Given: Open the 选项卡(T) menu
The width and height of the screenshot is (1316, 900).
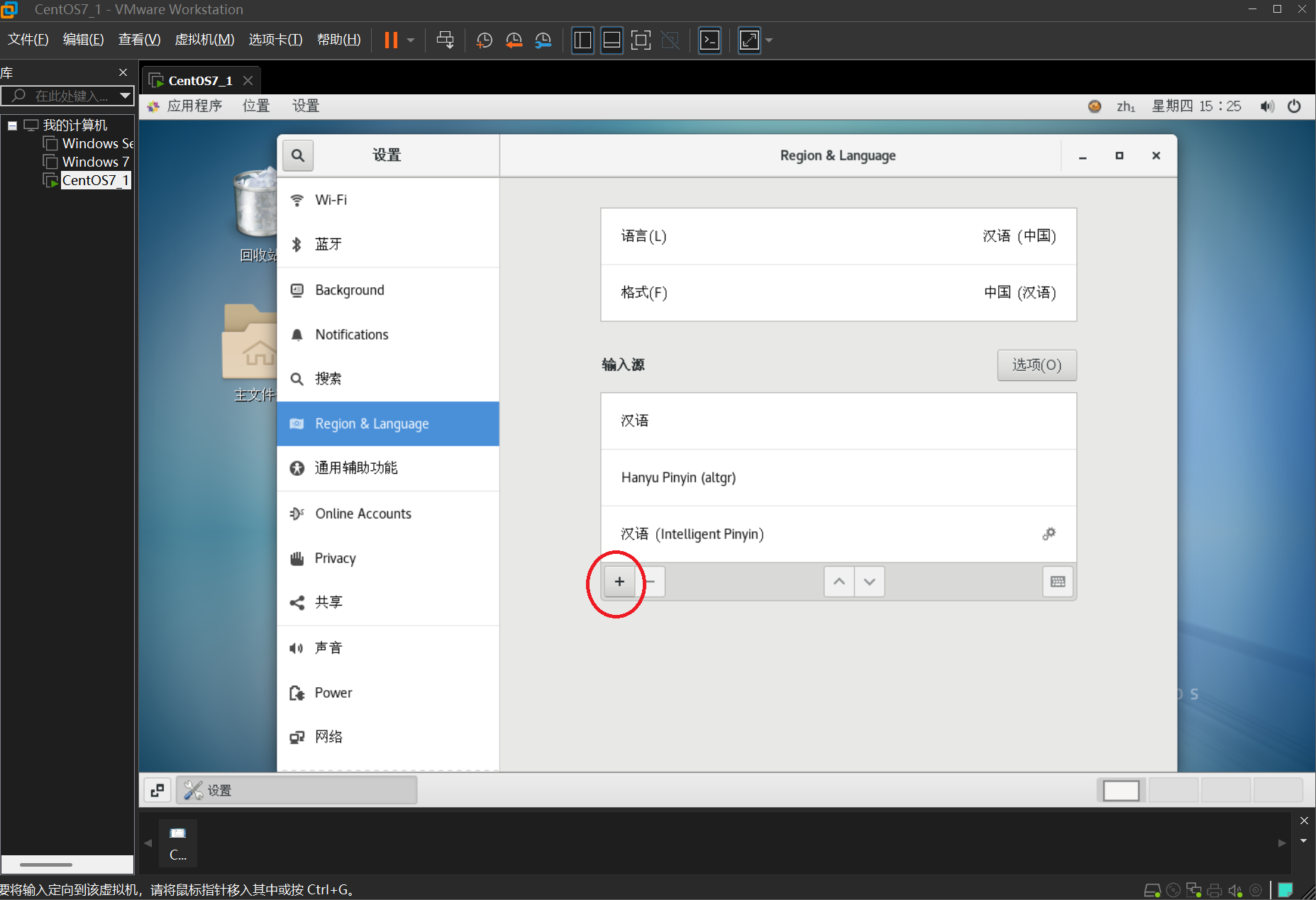Looking at the screenshot, I should click(275, 40).
